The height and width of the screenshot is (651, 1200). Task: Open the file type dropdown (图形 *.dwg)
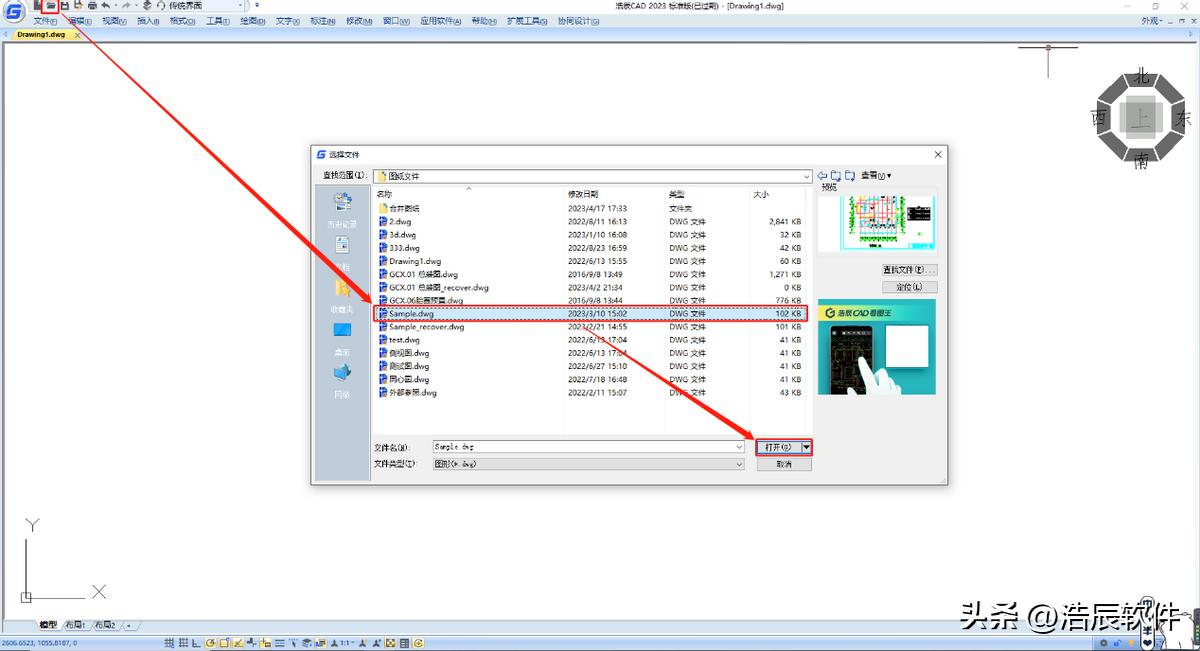739,464
